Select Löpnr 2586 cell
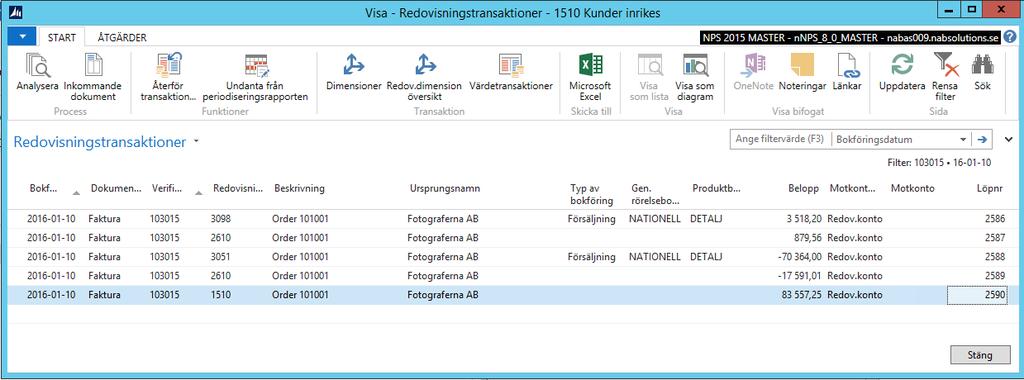Image resolution: width=1024 pixels, height=380 pixels. [995, 219]
